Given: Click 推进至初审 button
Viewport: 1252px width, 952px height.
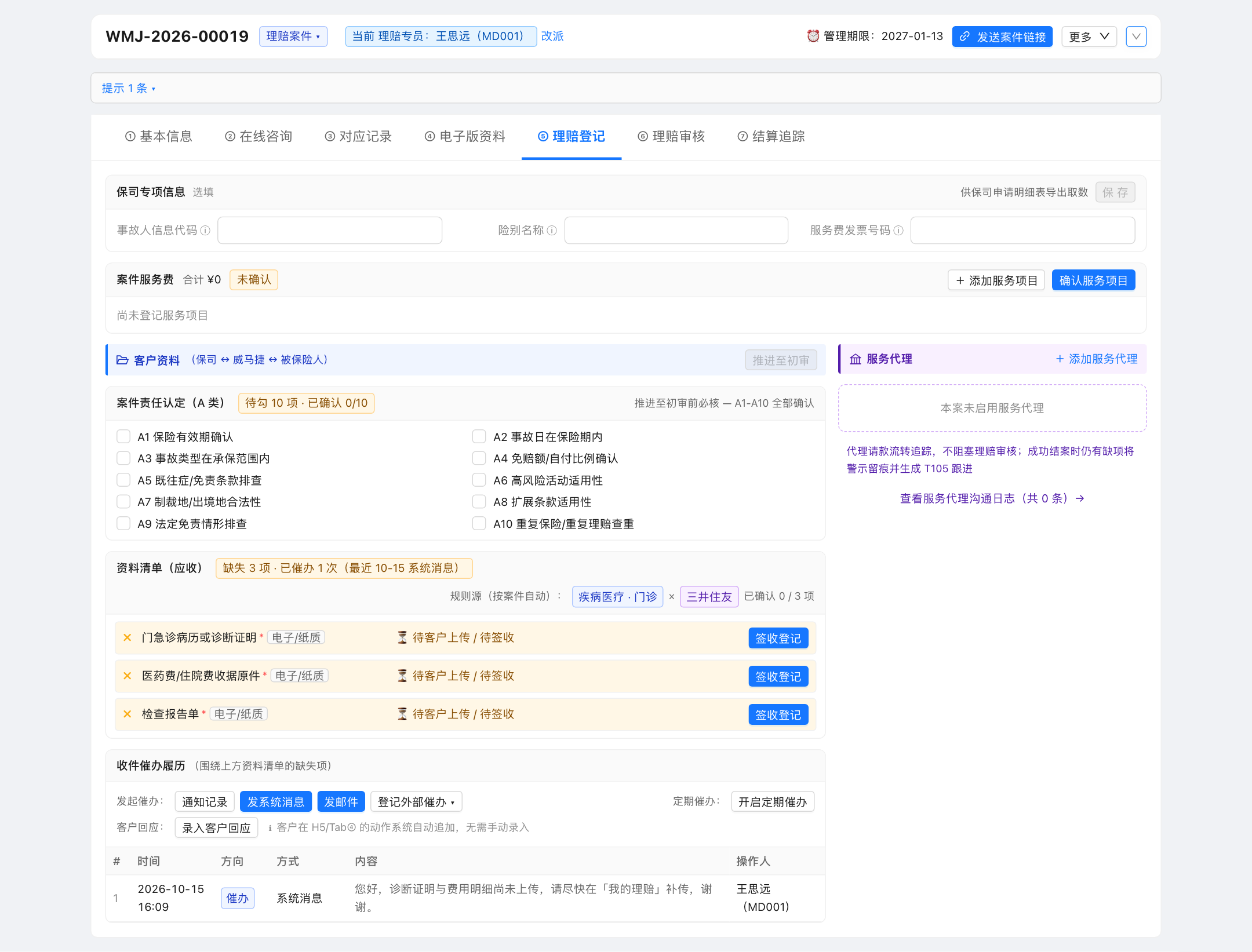Looking at the screenshot, I should [781, 360].
